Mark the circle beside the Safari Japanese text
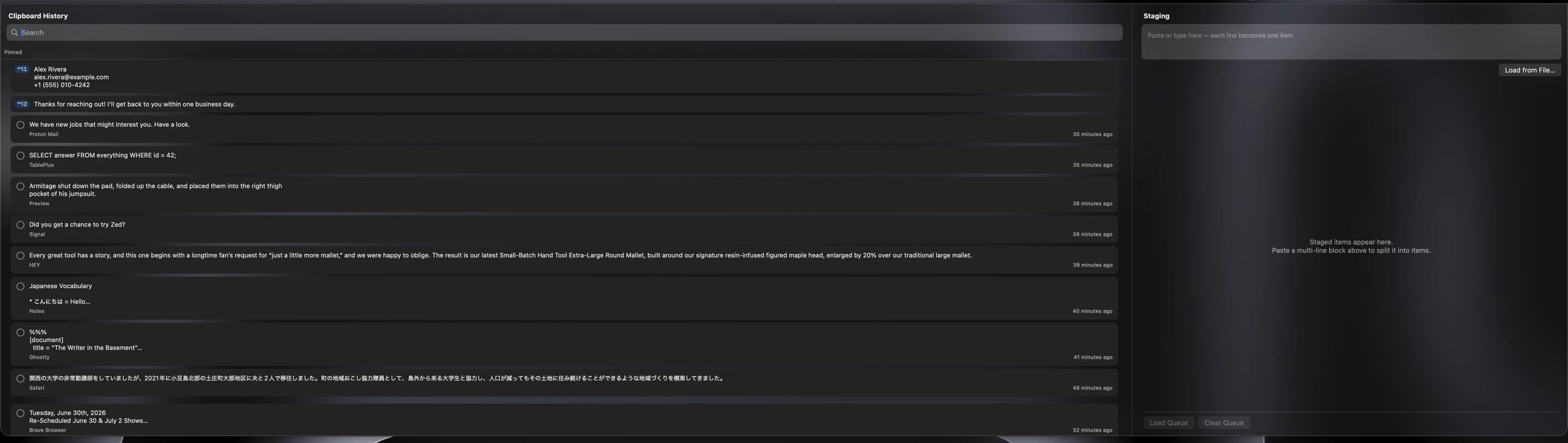Image resolution: width=1568 pixels, height=443 pixels. pyautogui.click(x=21, y=378)
